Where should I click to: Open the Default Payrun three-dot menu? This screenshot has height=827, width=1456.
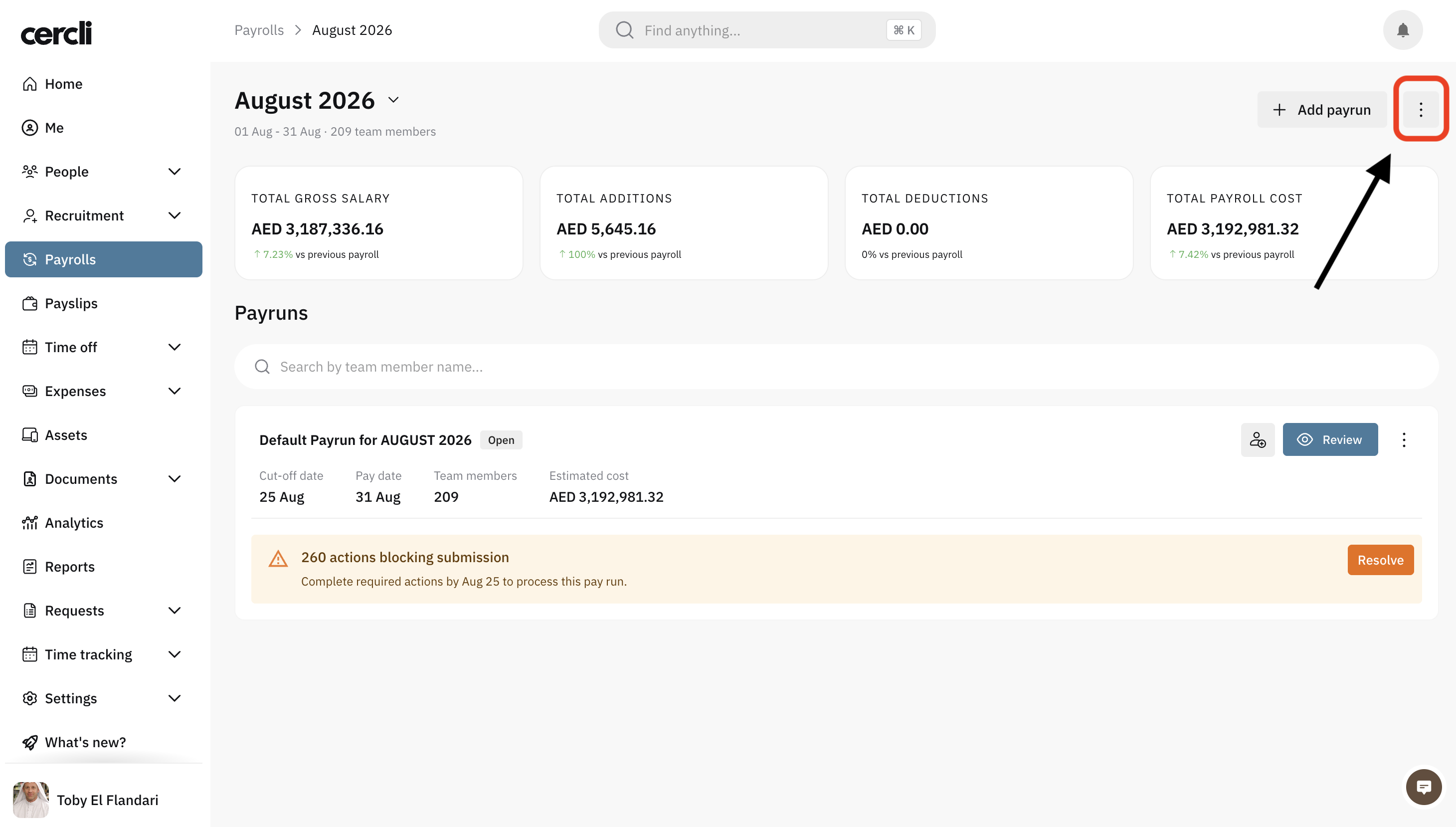(1404, 439)
